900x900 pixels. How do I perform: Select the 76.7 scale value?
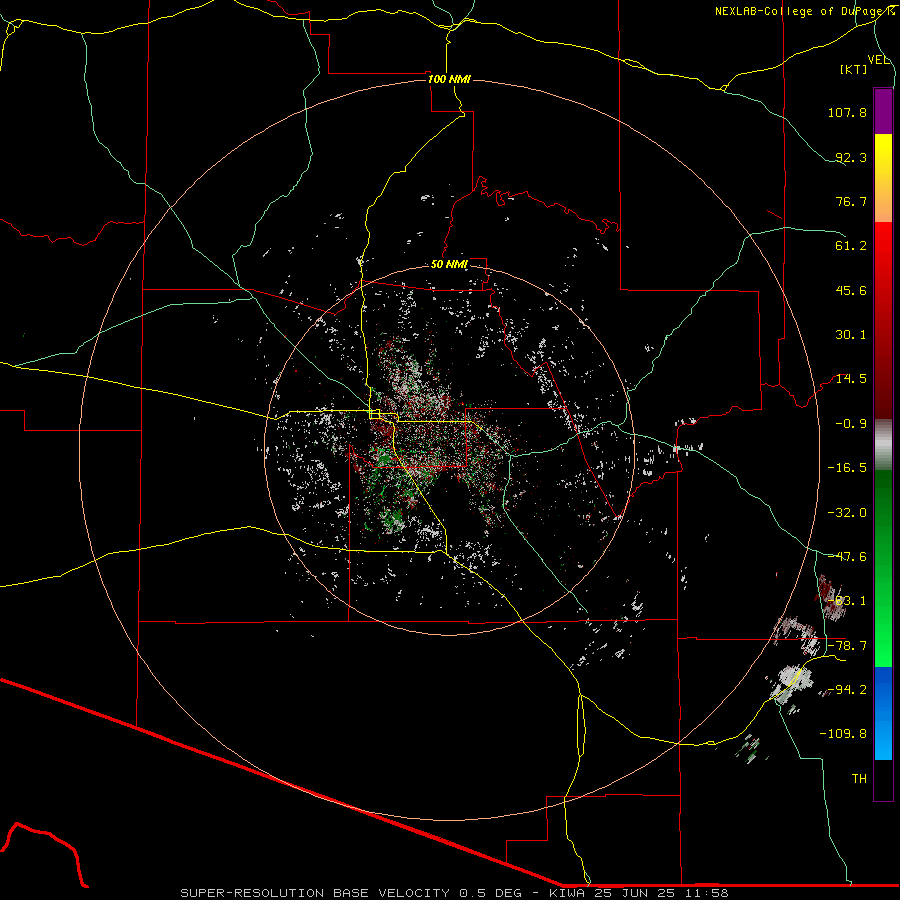[x=851, y=201]
